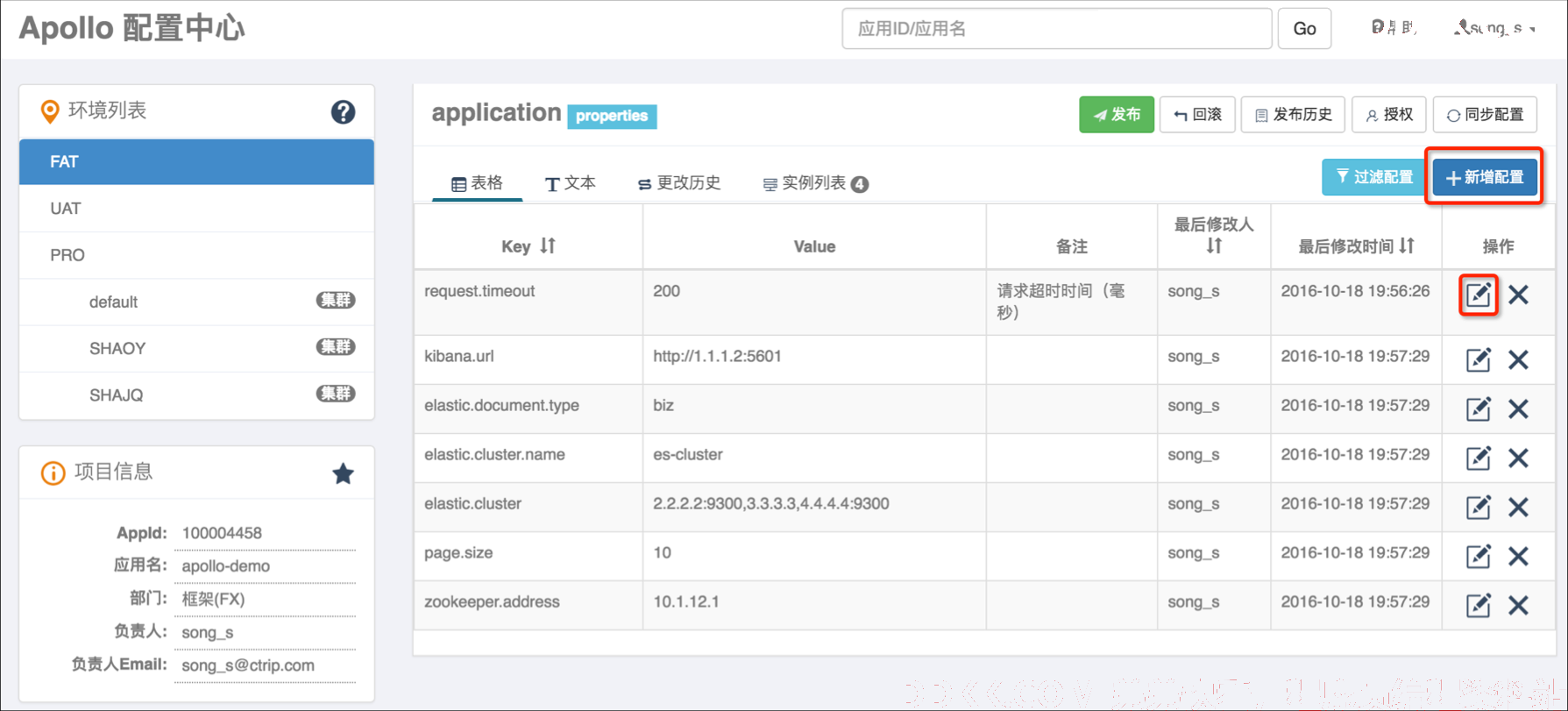
Task: Delete the kibana.url config row
Action: pos(1518,359)
